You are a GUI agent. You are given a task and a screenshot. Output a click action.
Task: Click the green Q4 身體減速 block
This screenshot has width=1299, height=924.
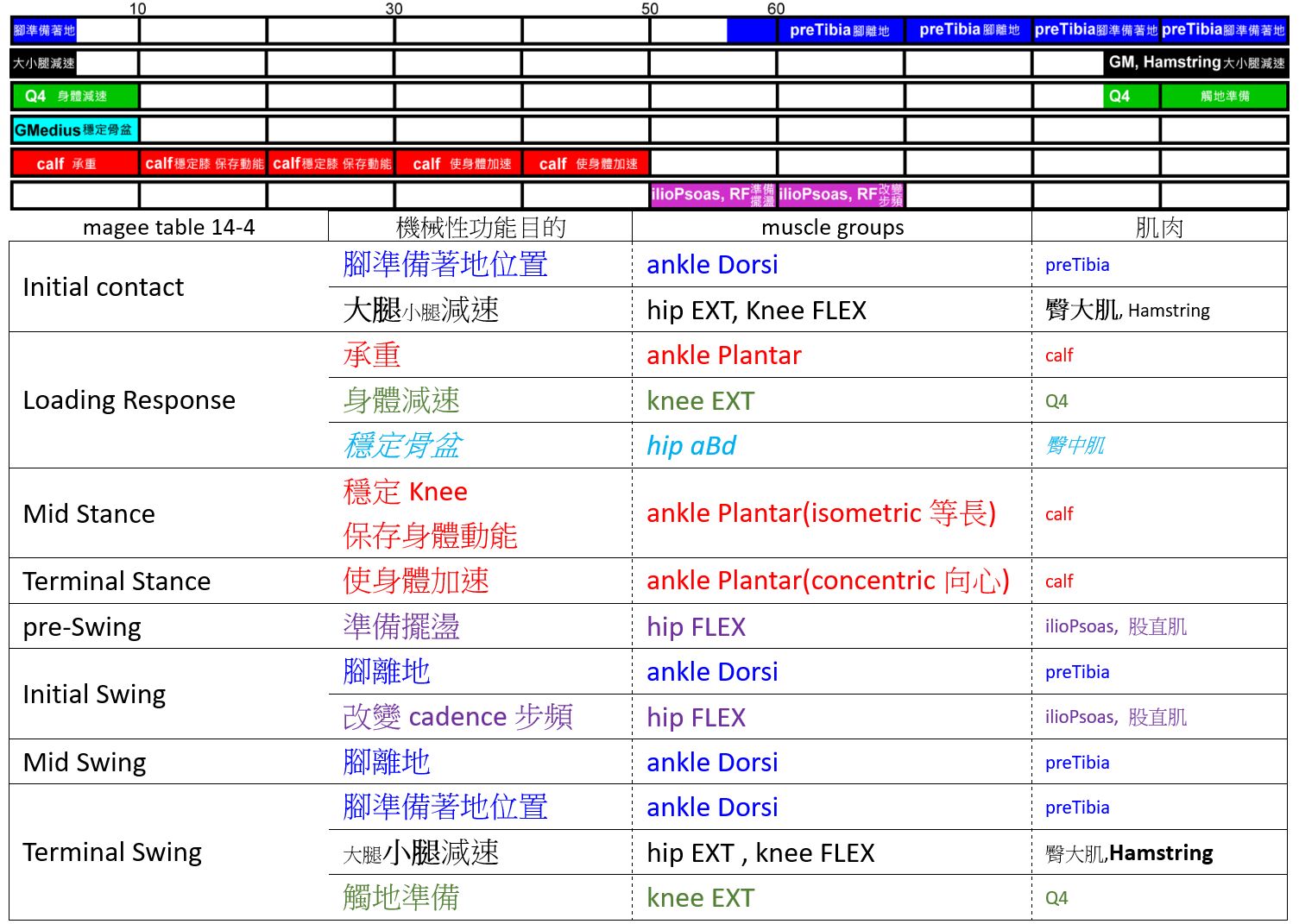74,96
